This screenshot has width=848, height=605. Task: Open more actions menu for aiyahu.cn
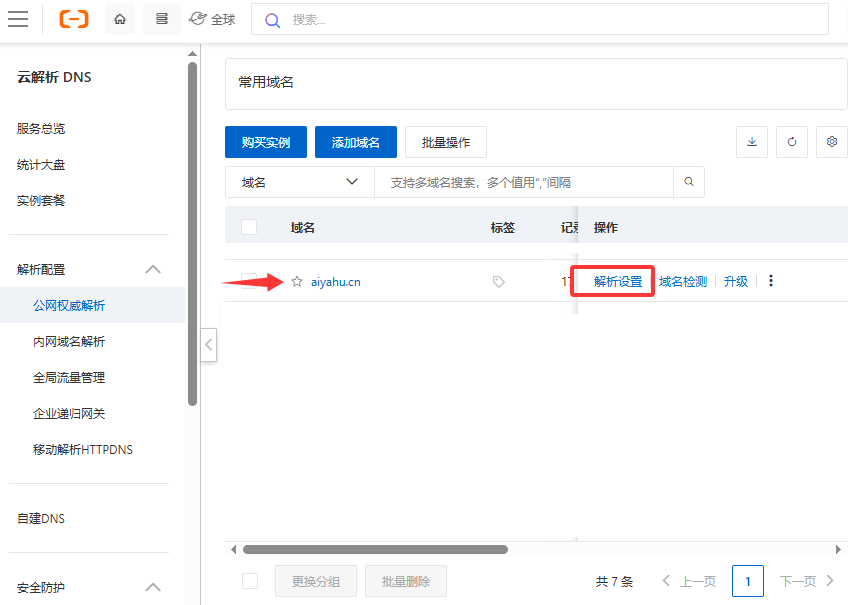pos(770,281)
